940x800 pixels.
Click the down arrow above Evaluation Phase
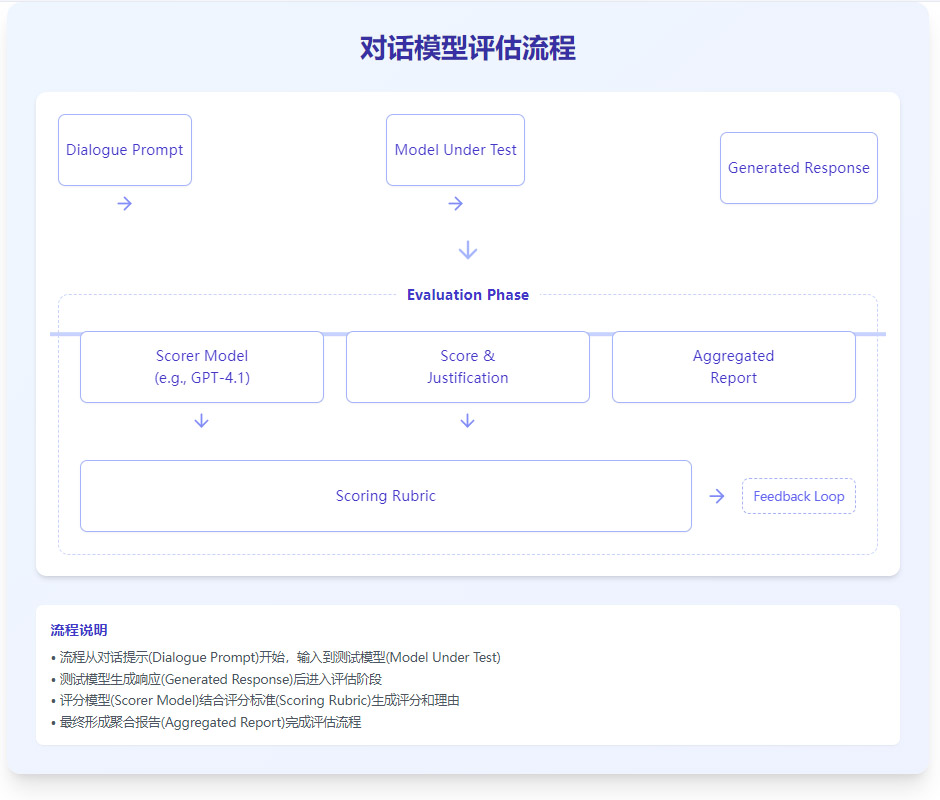point(467,250)
